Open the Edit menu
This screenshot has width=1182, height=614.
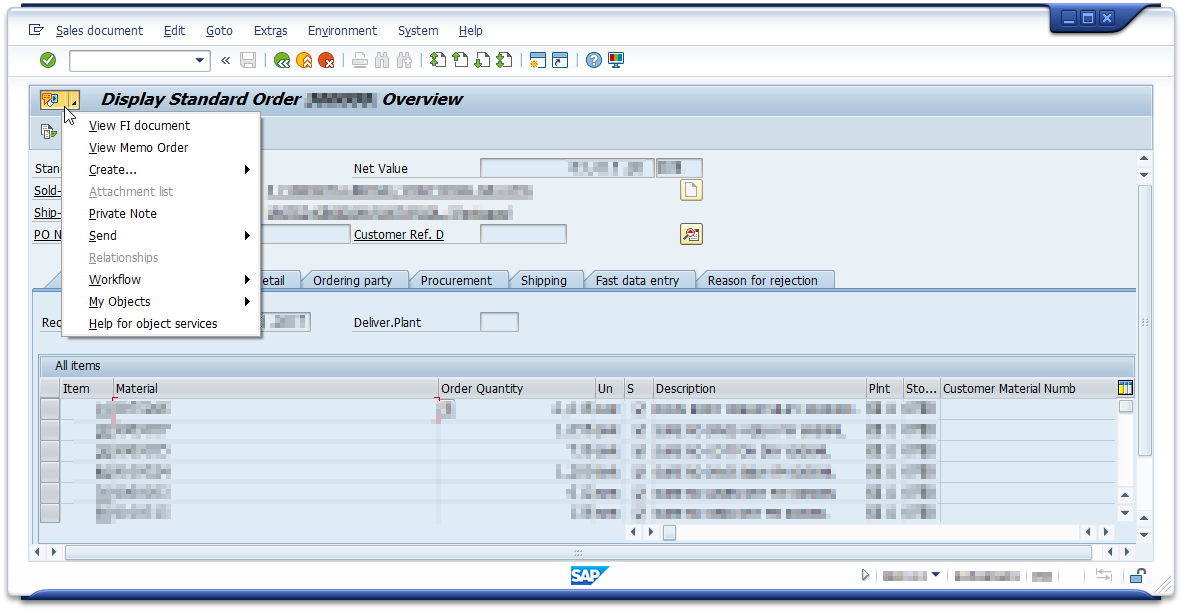tap(174, 31)
